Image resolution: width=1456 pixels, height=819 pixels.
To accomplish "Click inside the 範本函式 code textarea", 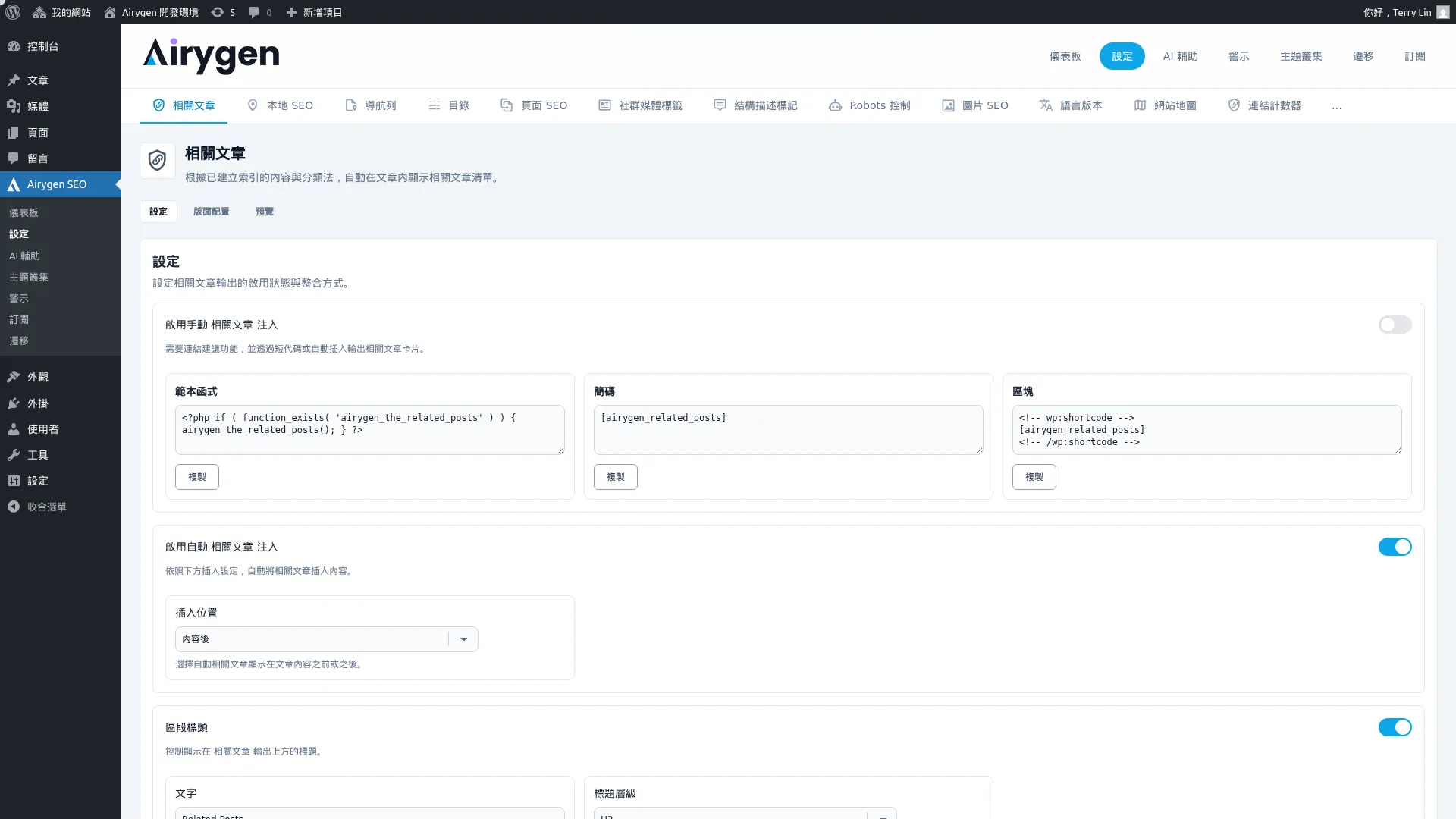I will 370,430.
